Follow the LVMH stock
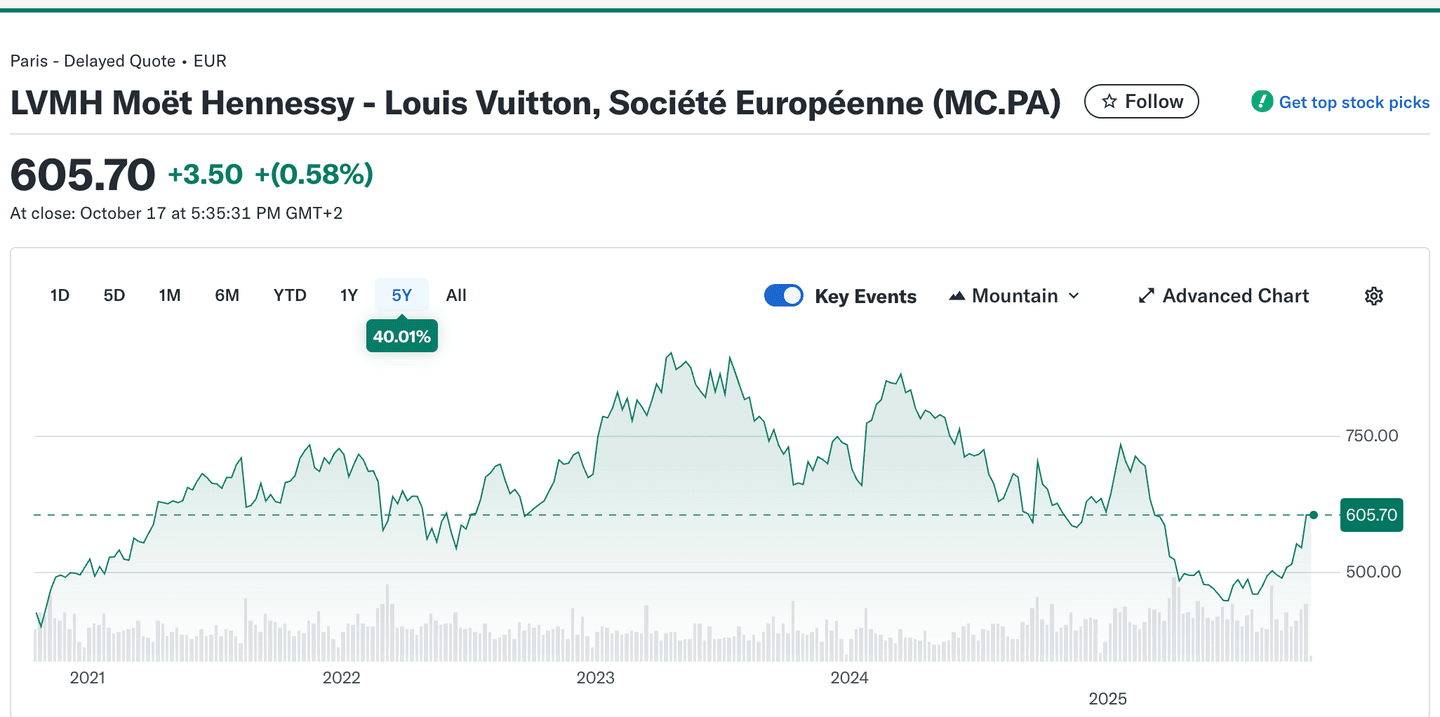The image size is (1440, 717). coord(1142,102)
